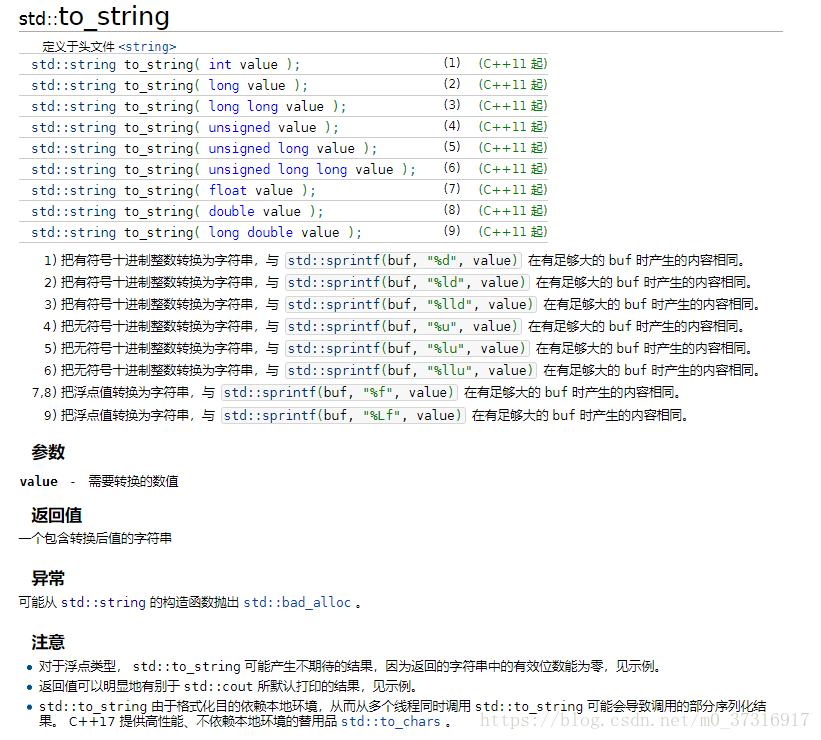
Task: Click the 'float value' overload signature
Action: (173, 190)
